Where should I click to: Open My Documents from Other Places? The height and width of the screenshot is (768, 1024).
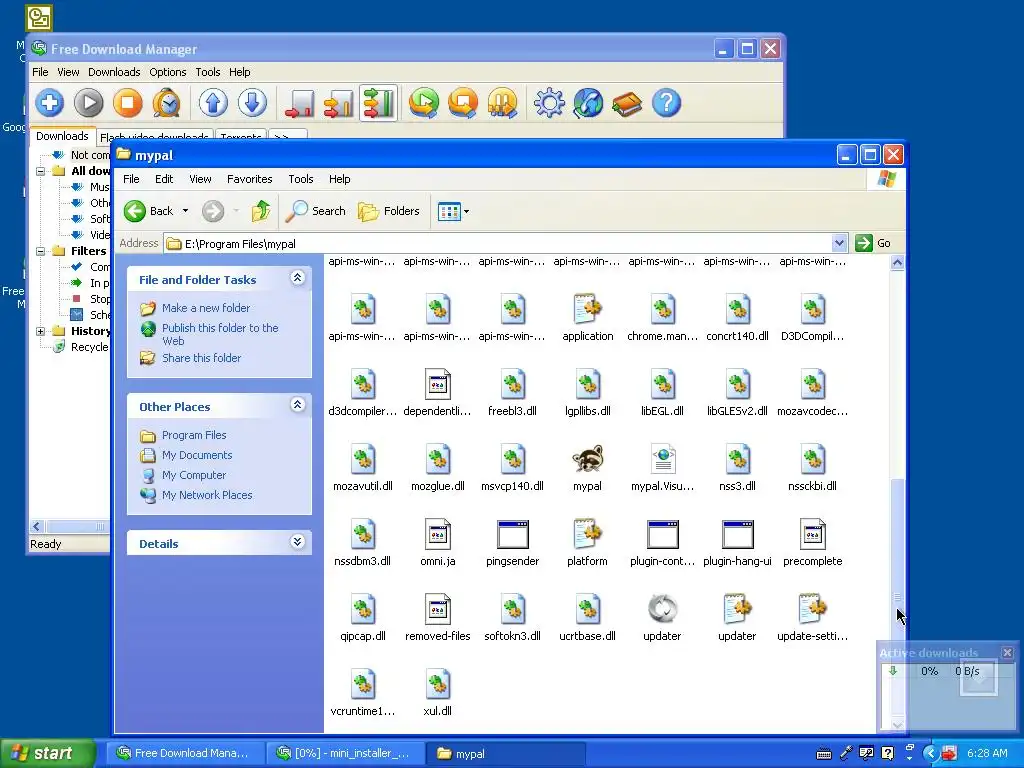pyautogui.click(x=197, y=455)
